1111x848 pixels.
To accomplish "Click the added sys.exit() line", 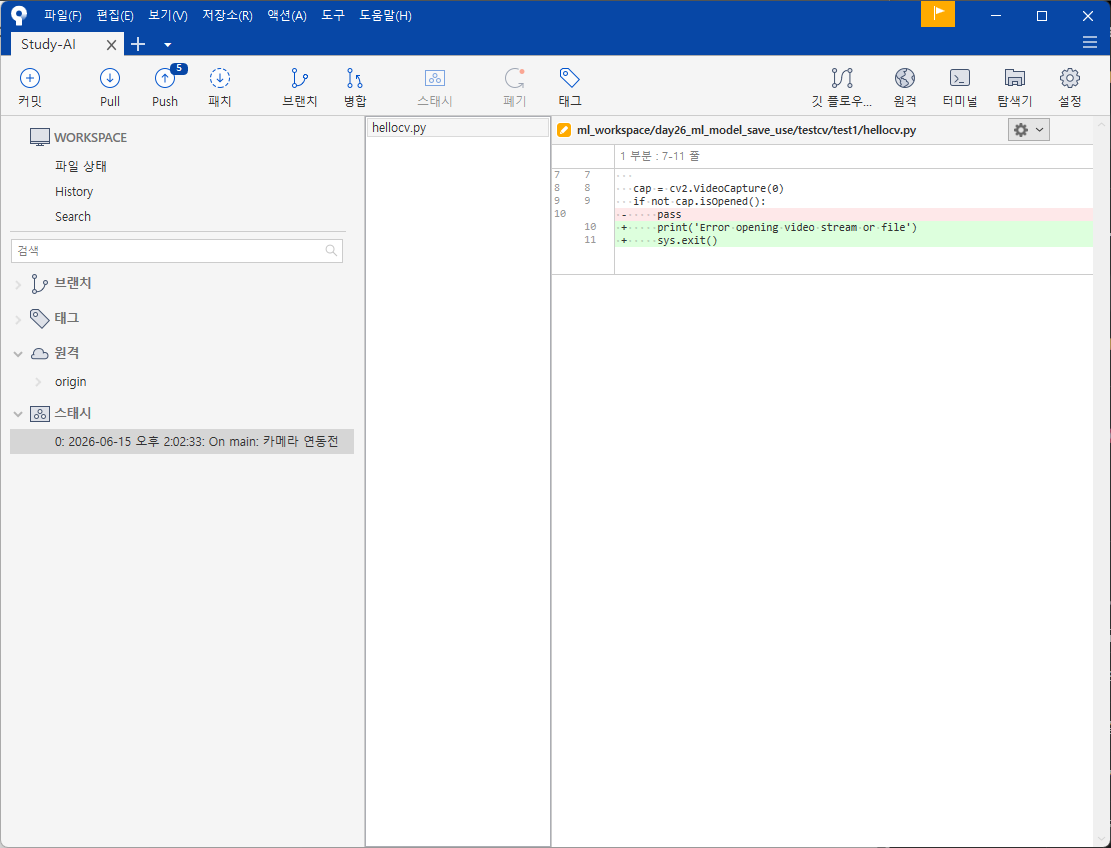I will click(x=853, y=240).
